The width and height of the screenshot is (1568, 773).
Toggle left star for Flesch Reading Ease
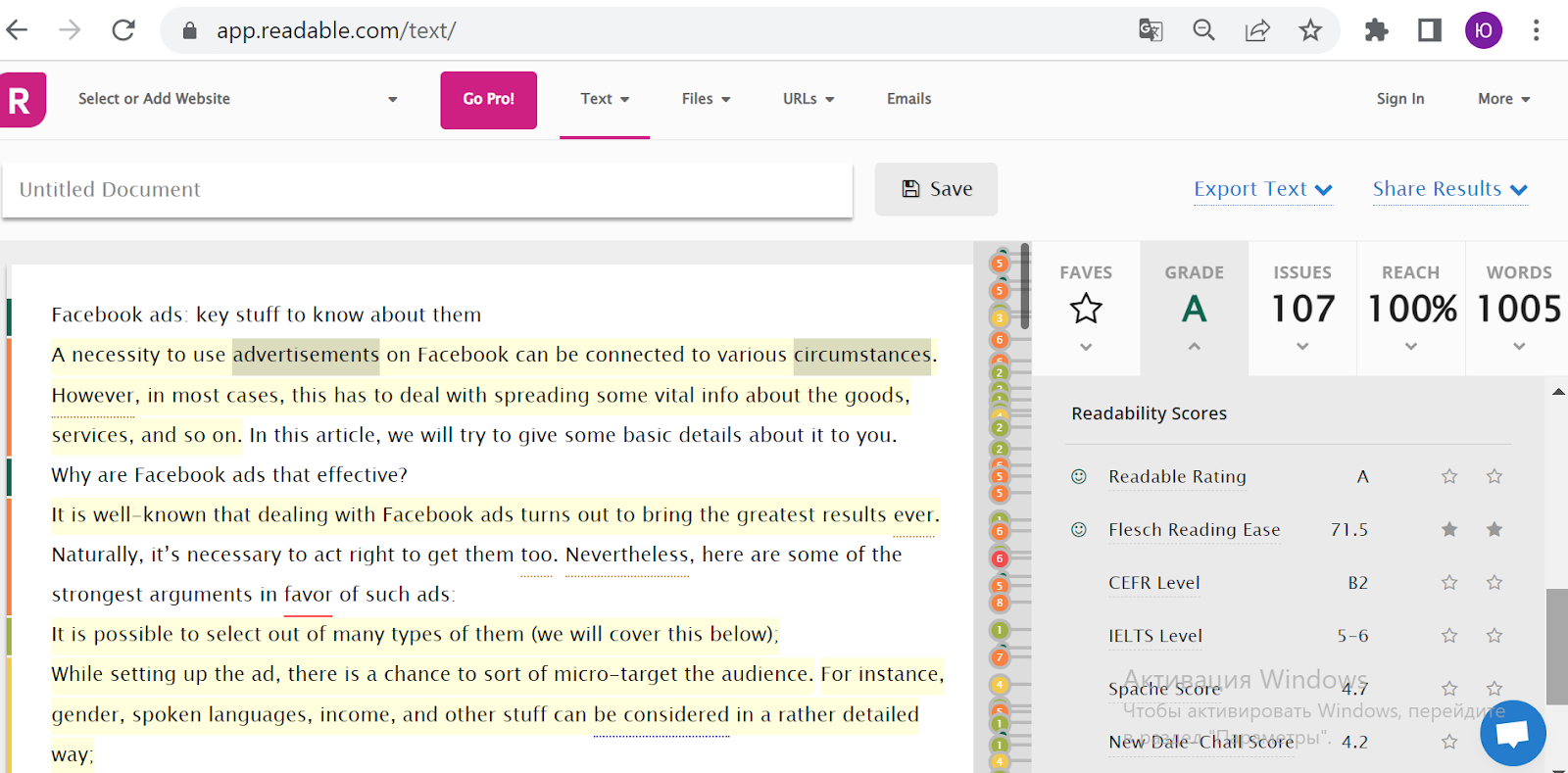tap(1449, 529)
